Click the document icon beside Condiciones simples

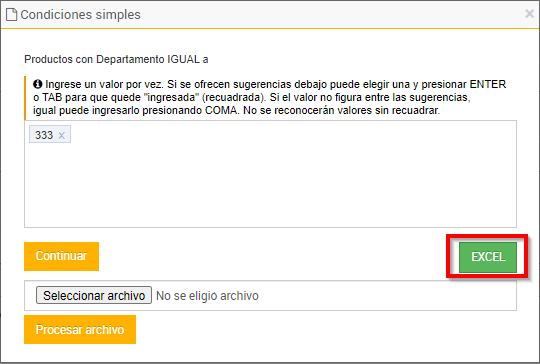tap(11, 15)
